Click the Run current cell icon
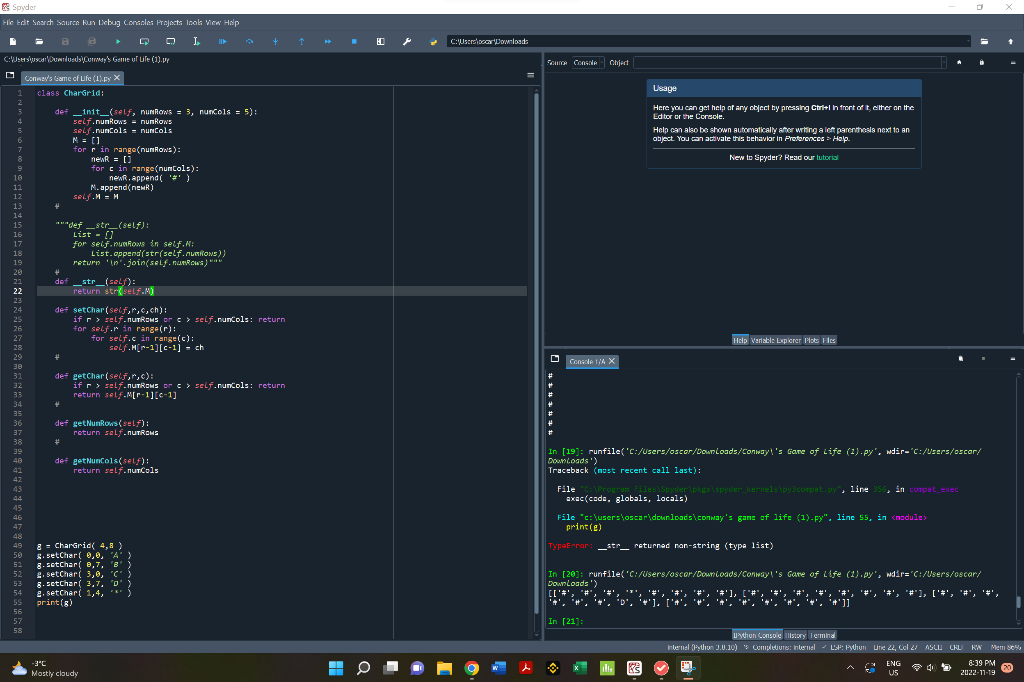Image resolution: width=1024 pixels, height=682 pixels. [144, 41]
